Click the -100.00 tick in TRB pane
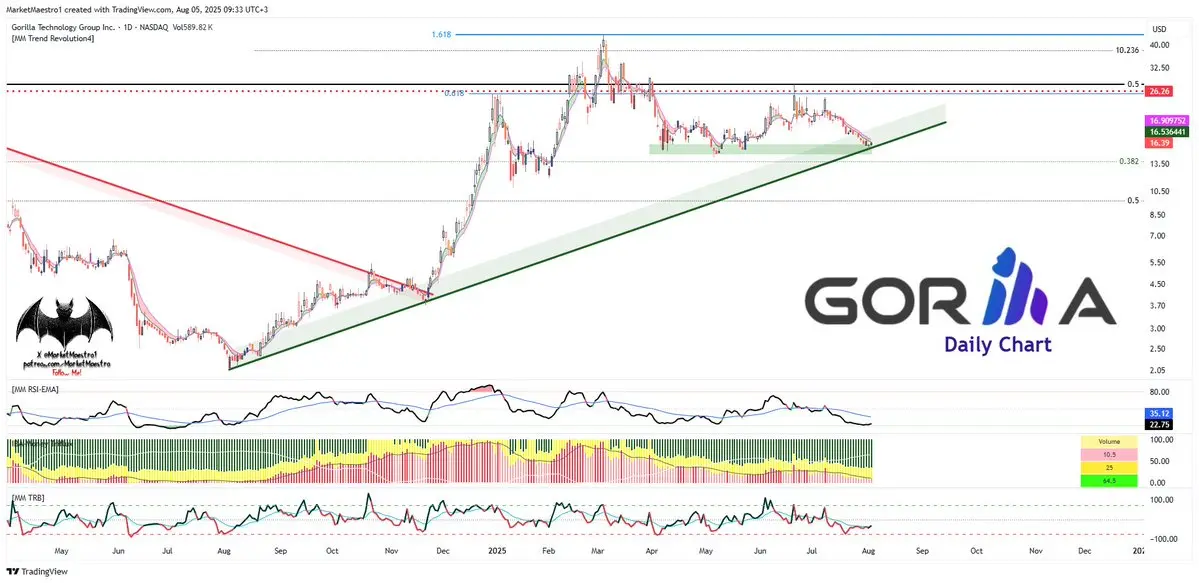 pyautogui.click(x=1161, y=539)
